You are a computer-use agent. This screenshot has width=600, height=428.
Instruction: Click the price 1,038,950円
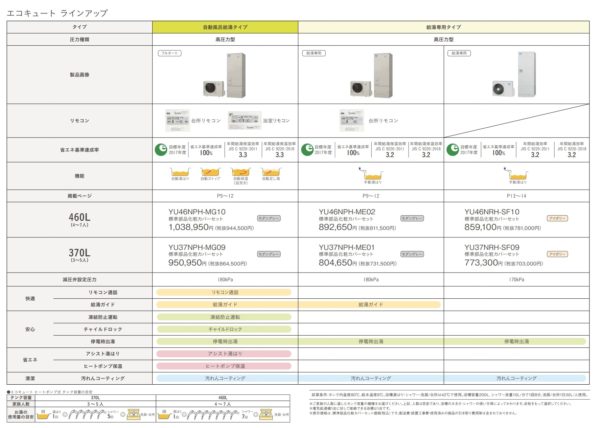point(191,228)
